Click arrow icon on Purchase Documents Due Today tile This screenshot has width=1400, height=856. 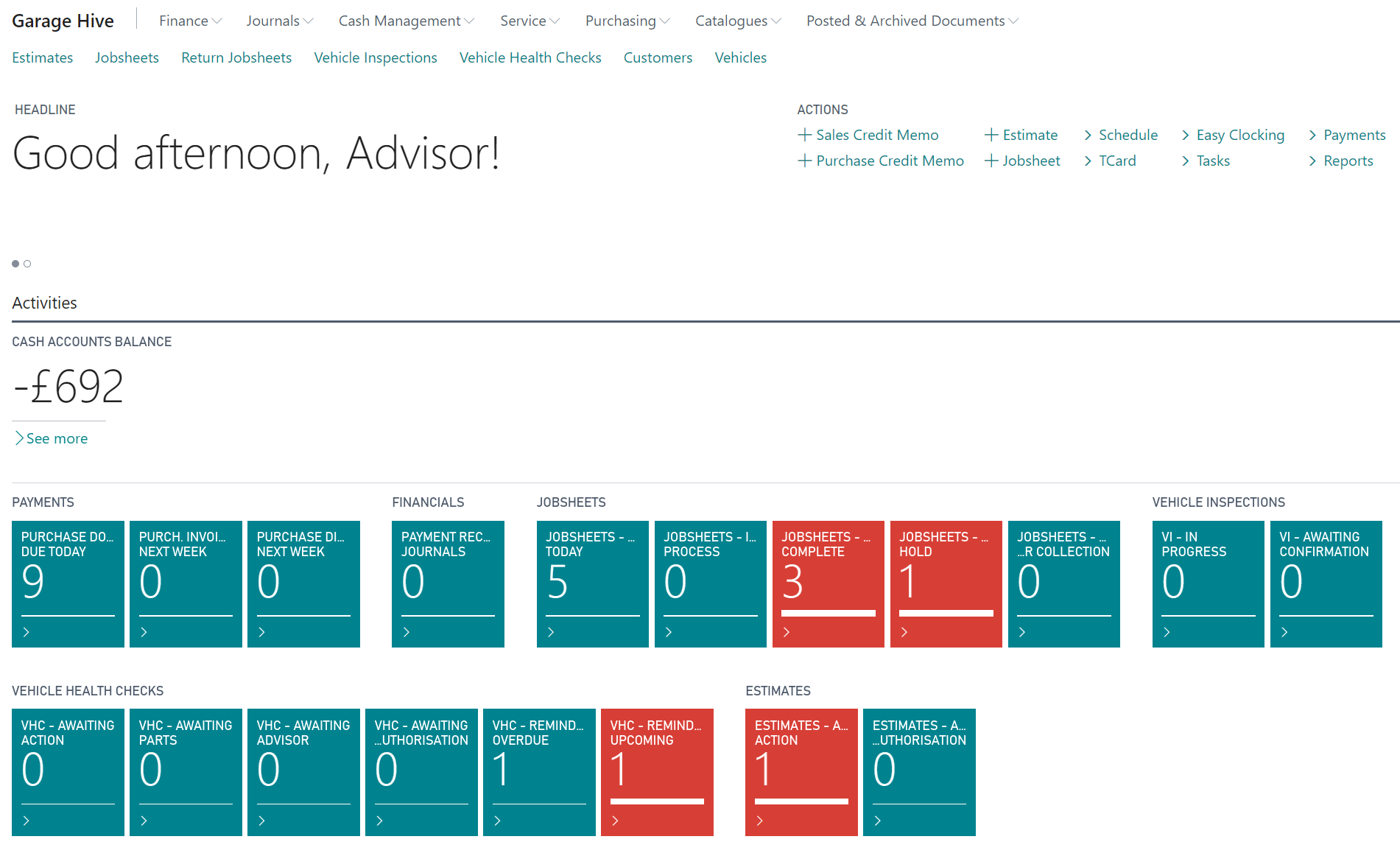pos(27,632)
